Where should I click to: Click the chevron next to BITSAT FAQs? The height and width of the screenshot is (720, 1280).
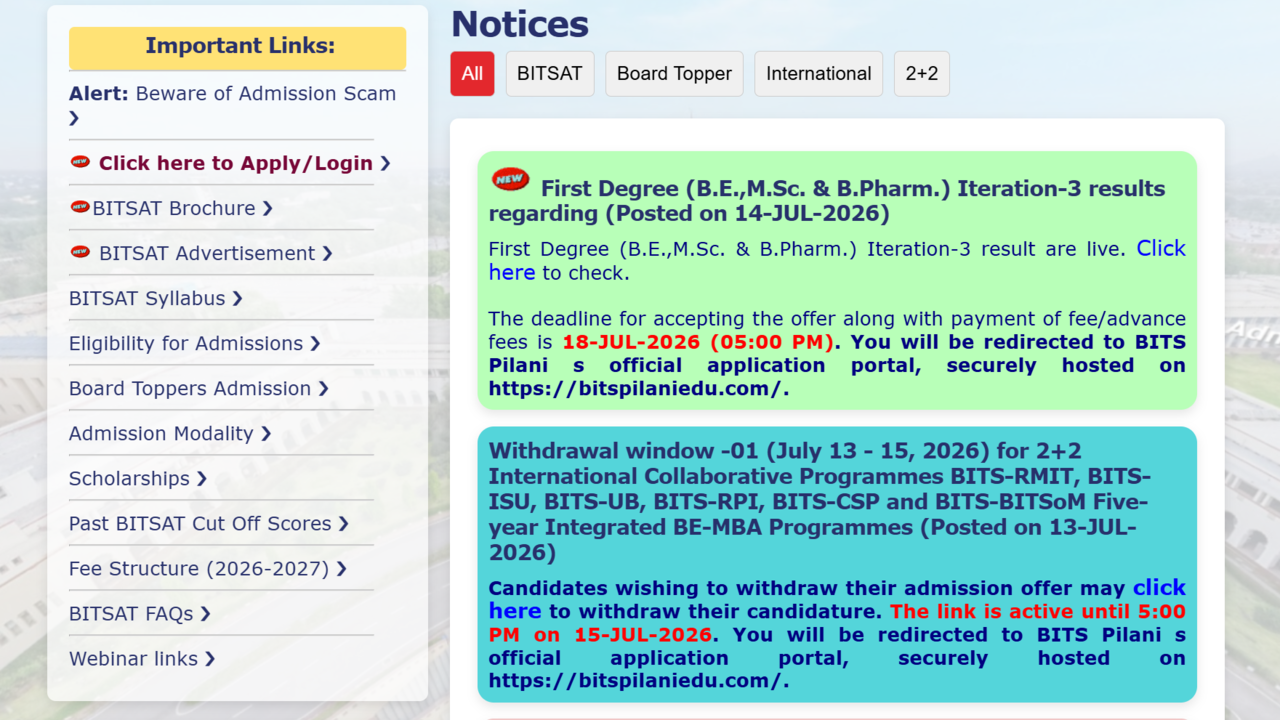pos(205,613)
